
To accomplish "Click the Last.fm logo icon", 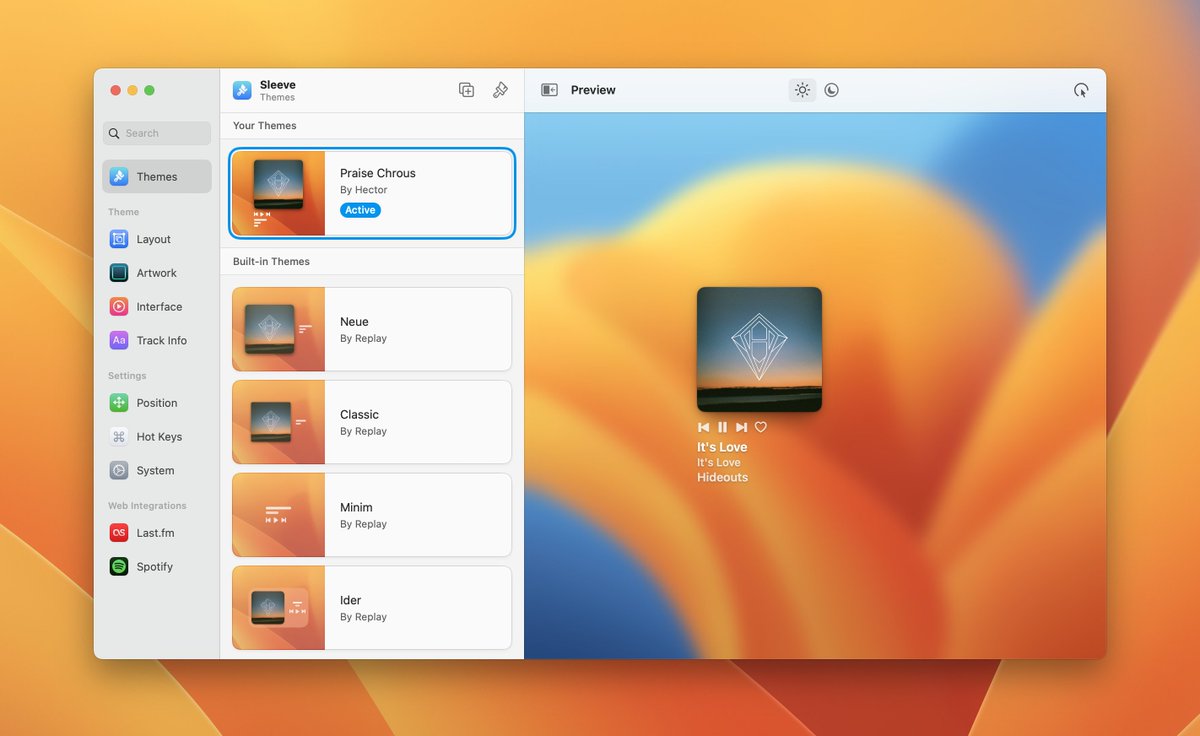I will point(119,533).
